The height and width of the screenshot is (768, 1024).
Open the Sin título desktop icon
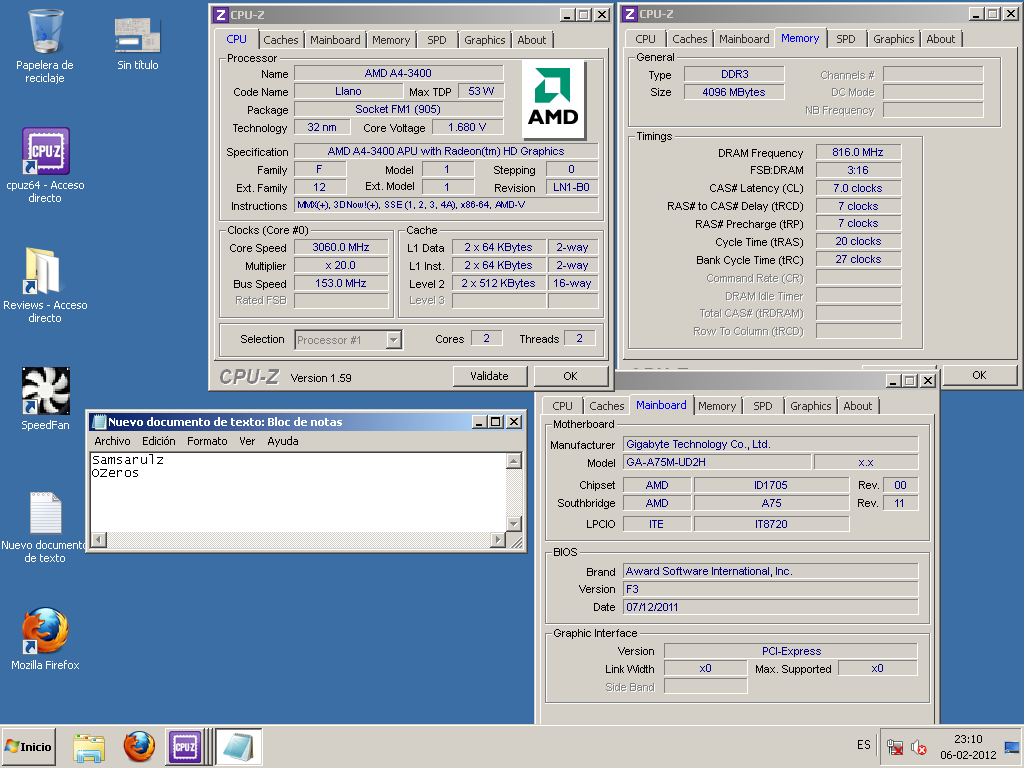(x=137, y=44)
